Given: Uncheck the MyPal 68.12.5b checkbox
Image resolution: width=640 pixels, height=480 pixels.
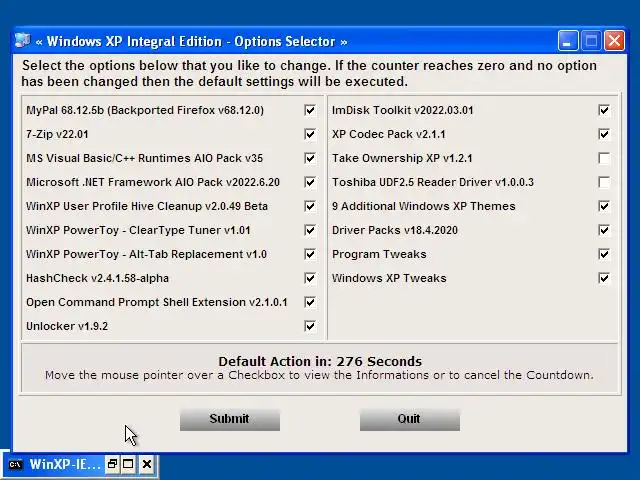Looking at the screenshot, I should 310,110.
